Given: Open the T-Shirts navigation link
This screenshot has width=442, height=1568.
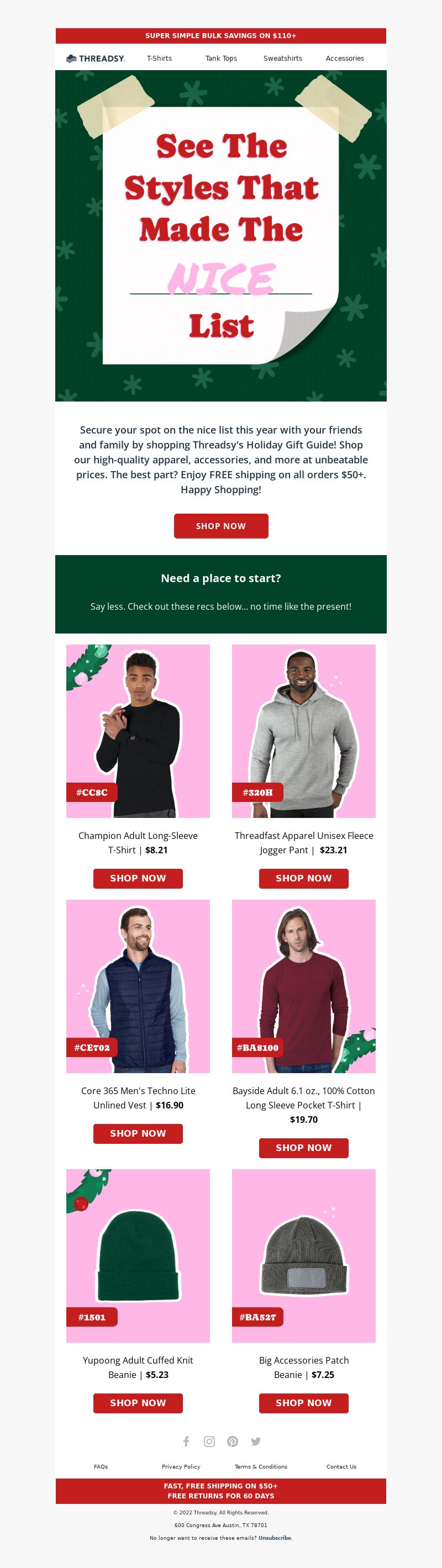Looking at the screenshot, I should (x=160, y=59).
